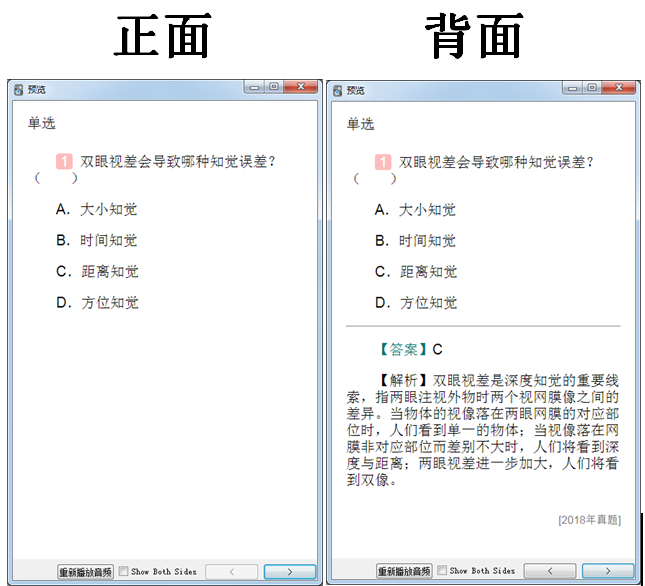Image resolution: width=645 pixels, height=586 pixels.
Task: Minimize the right preview window
Action: (572, 88)
